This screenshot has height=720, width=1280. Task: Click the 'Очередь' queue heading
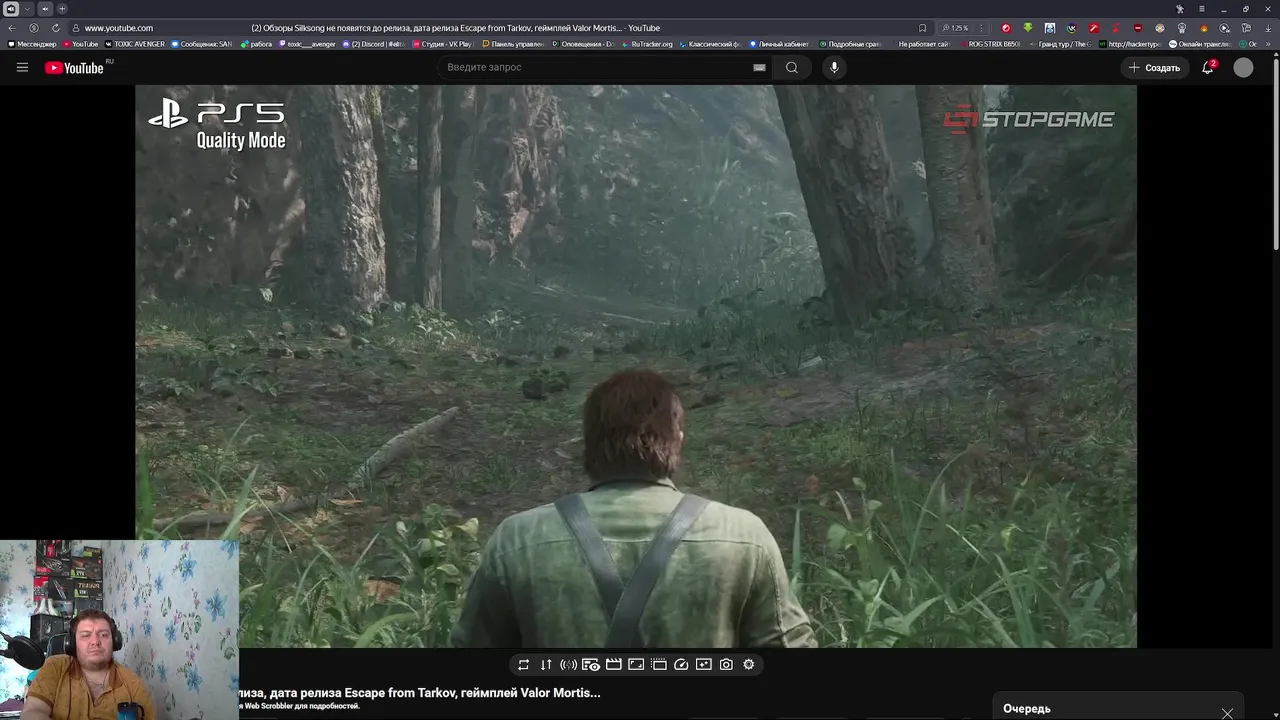tap(1027, 709)
